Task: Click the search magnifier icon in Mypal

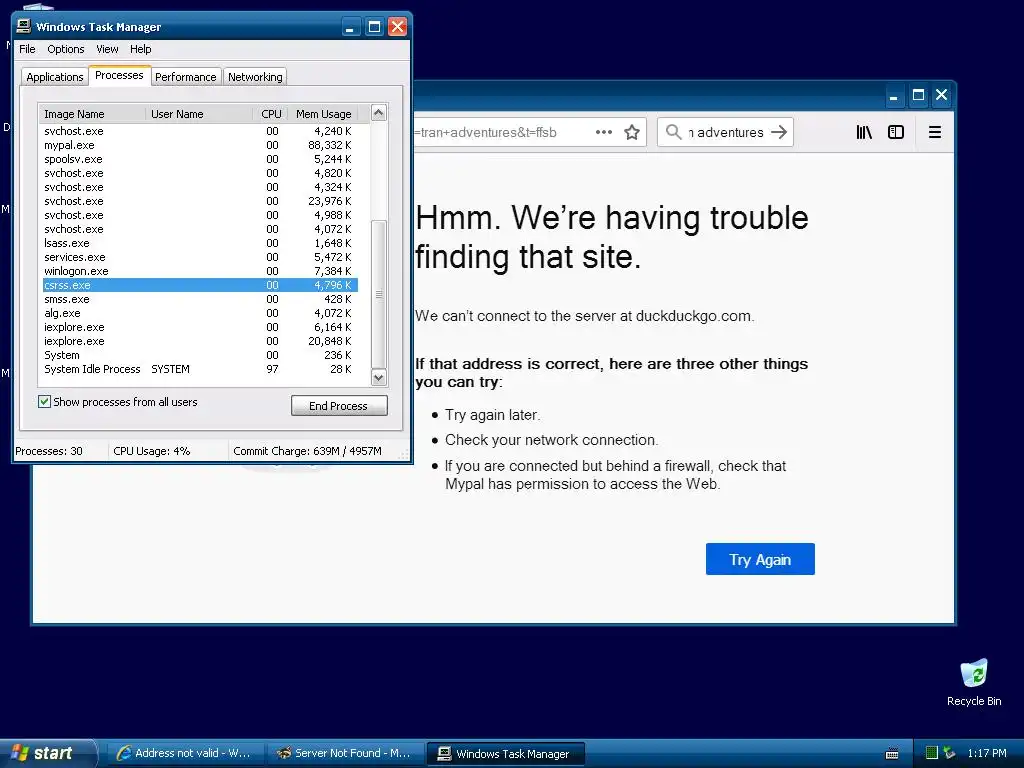Action: tap(673, 132)
